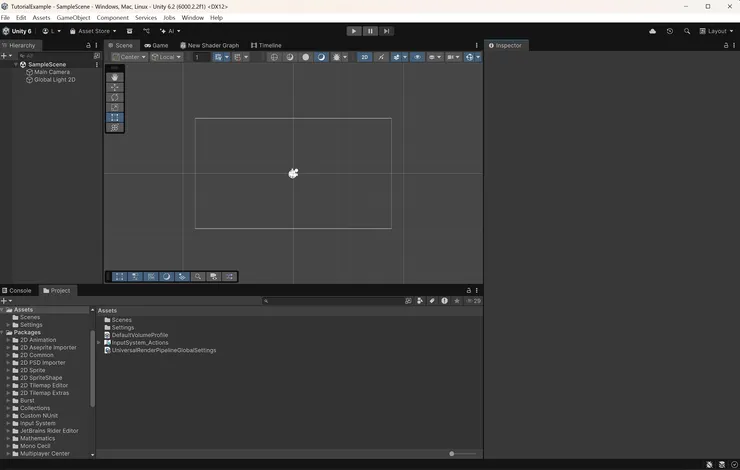The image size is (740, 470).
Task: Select the Hand tool in Scene toolbar
Action: coord(115,77)
